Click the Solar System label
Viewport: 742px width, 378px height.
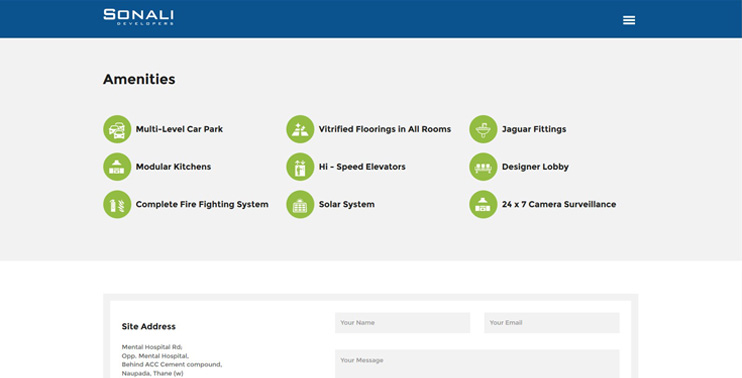click(346, 204)
